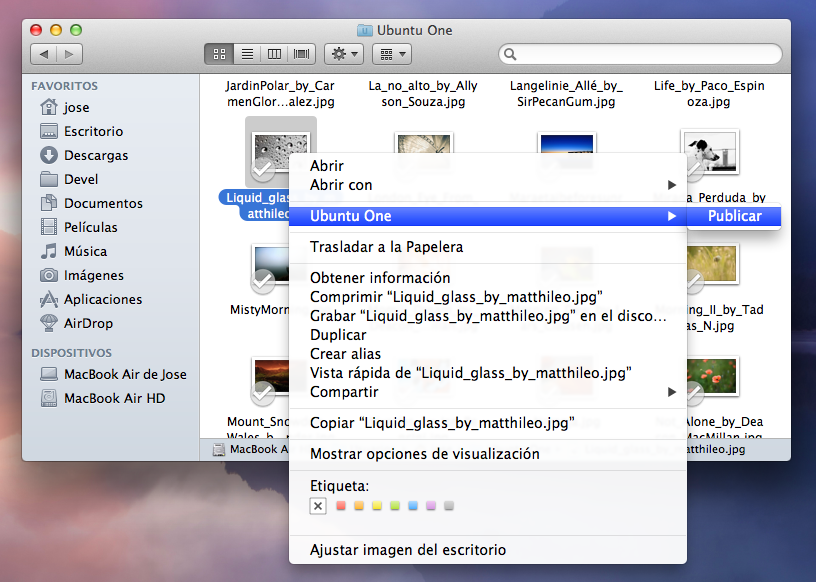Image resolution: width=816 pixels, height=582 pixels.
Task: Choose Ajustar imagen del escritorio
Action: pyautogui.click(x=407, y=550)
